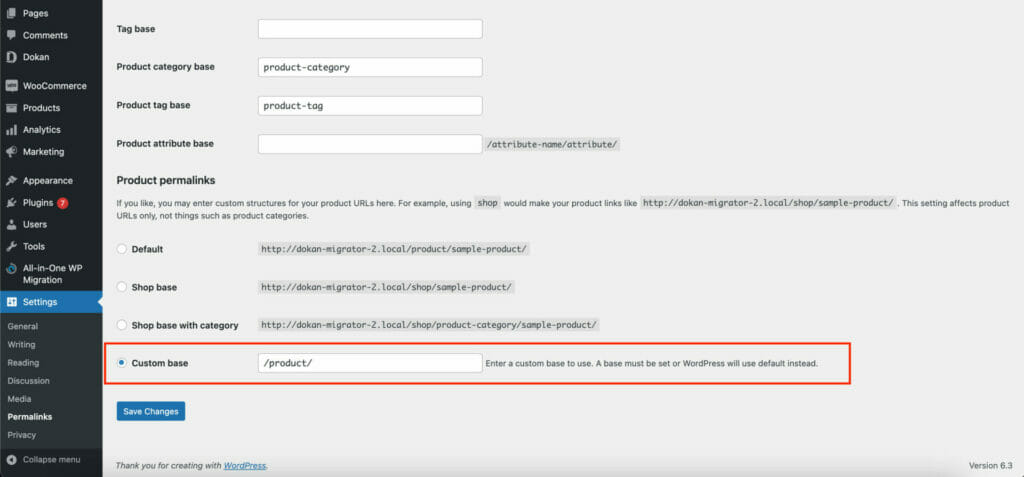This screenshot has width=1024, height=477.
Task: Go to Discussion settings submenu
Action: point(27,380)
